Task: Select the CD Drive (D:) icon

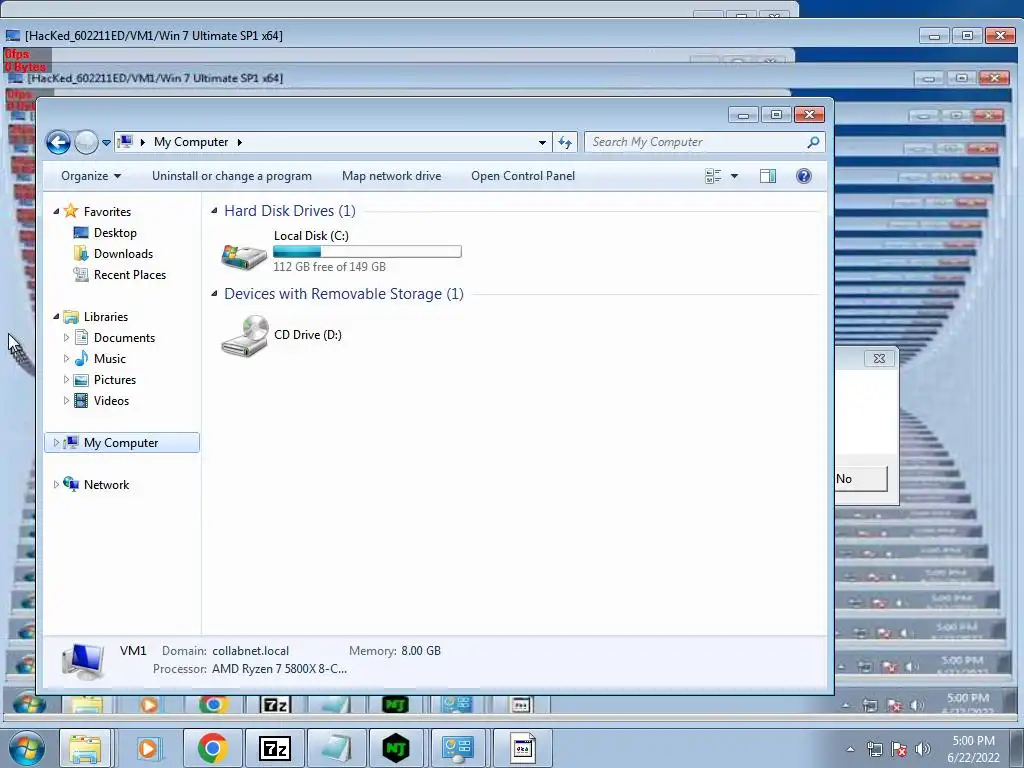Action: 244,336
